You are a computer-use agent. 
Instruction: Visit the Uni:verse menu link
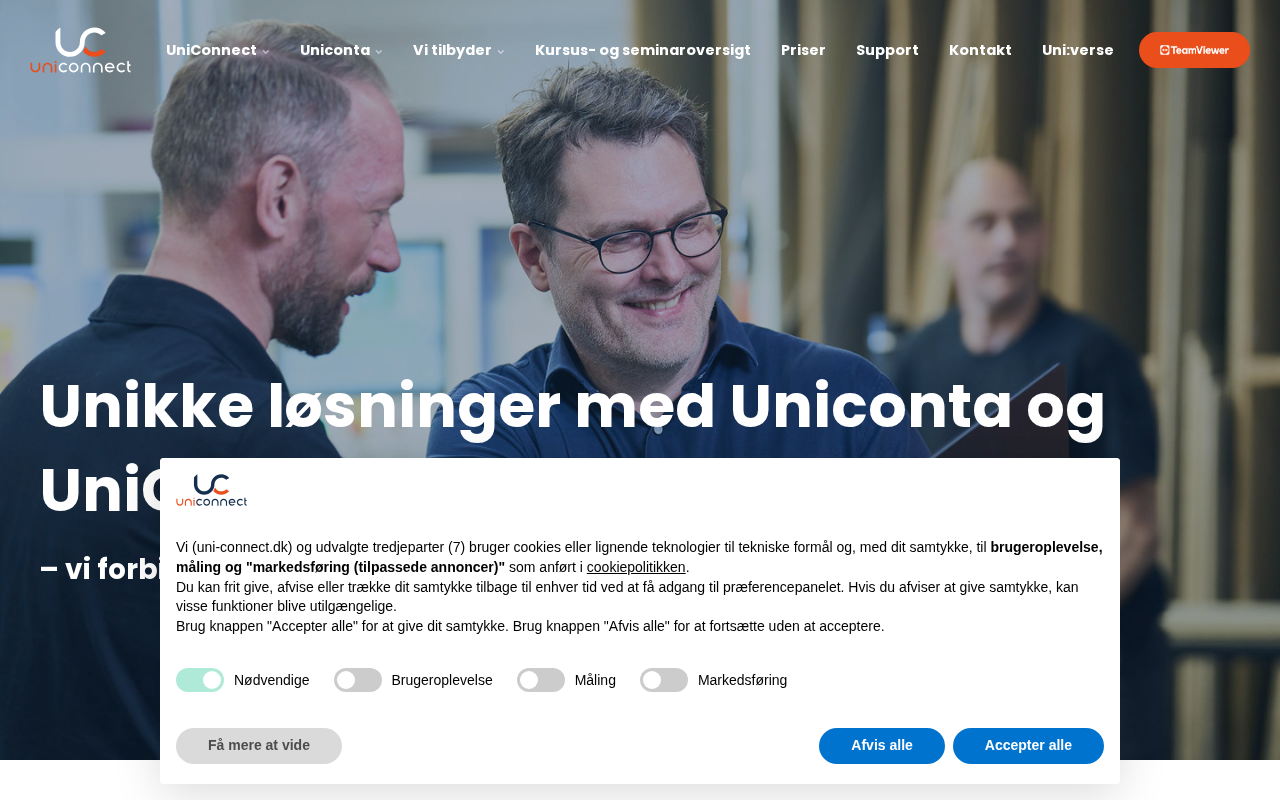[1077, 50]
